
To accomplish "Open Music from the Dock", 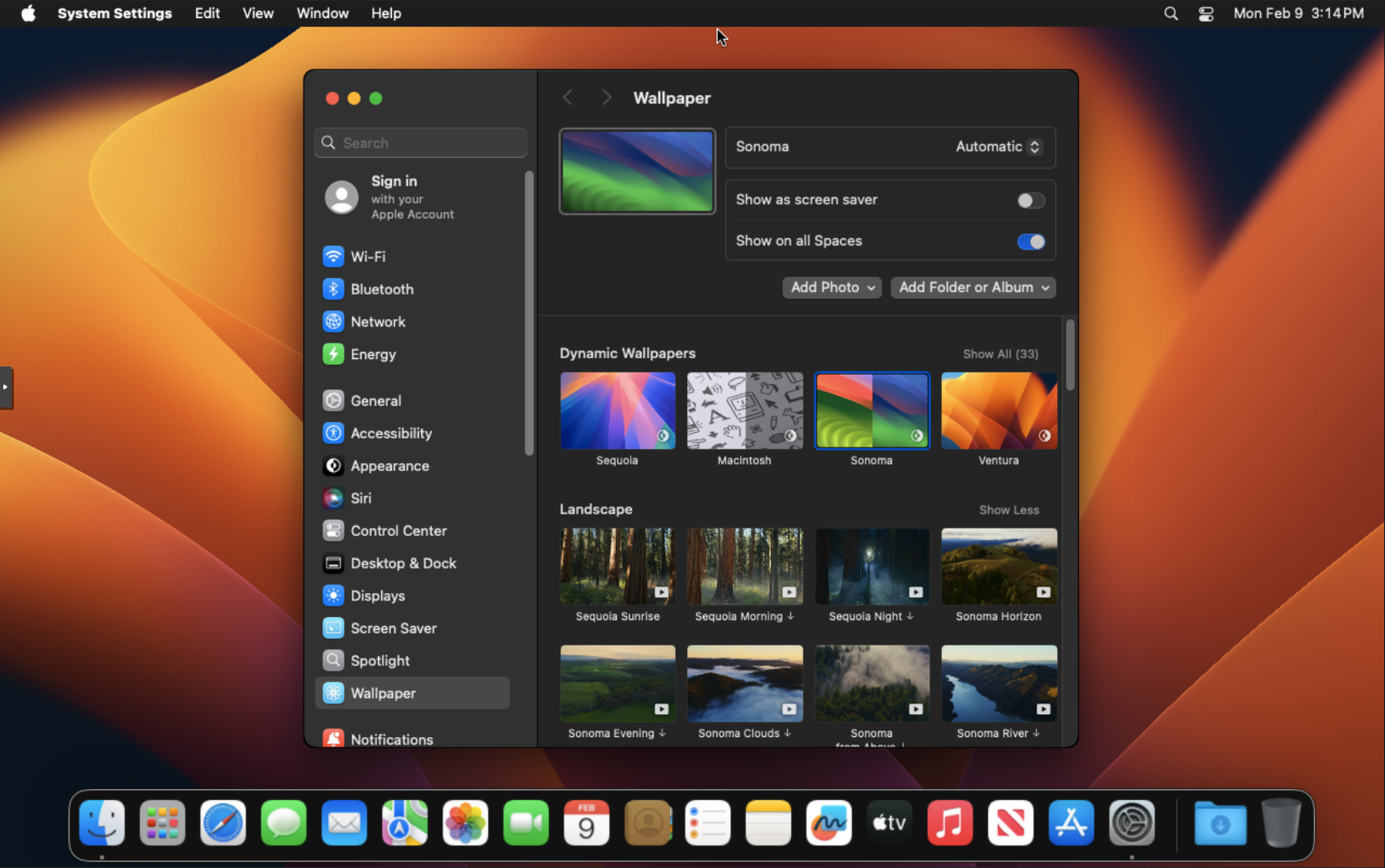I will tap(950, 822).
